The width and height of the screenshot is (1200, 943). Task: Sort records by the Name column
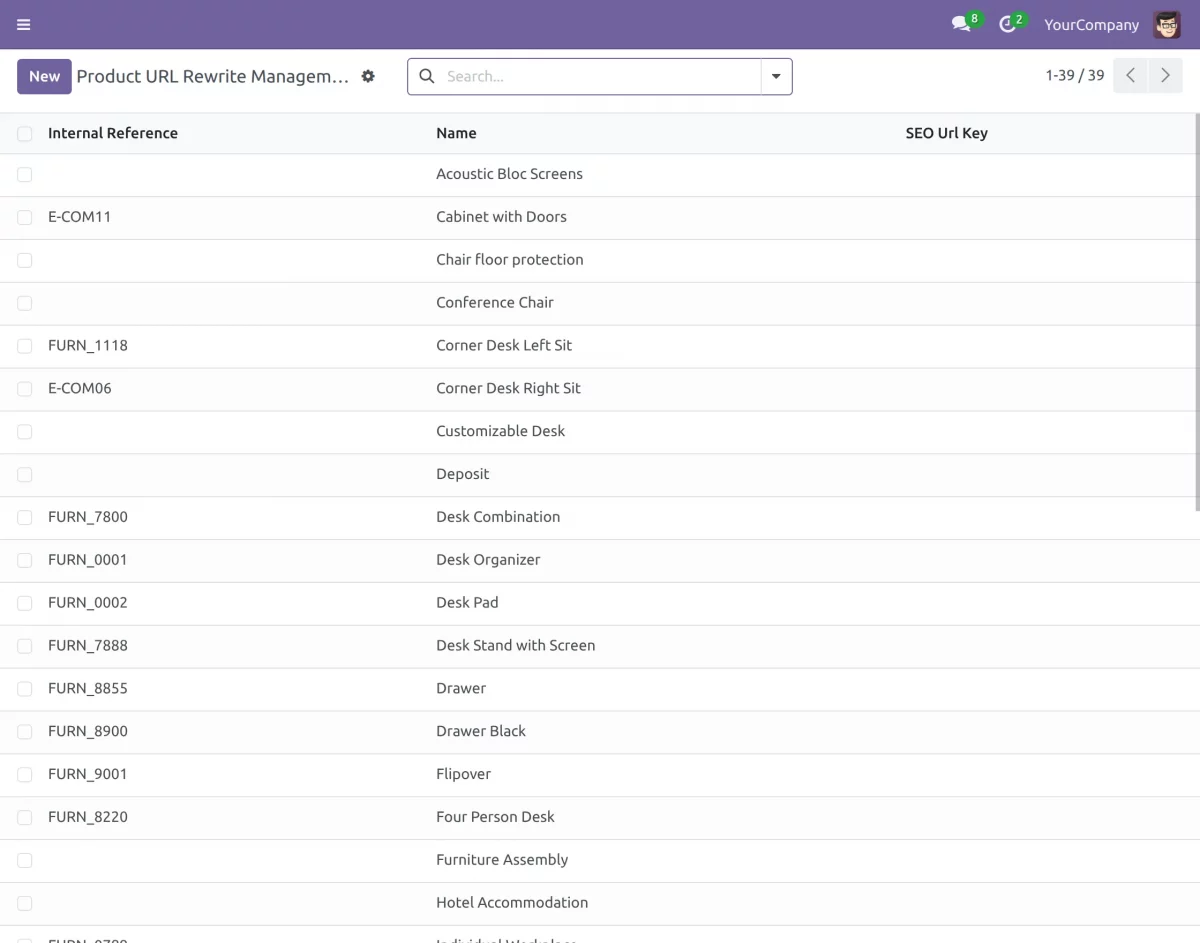tap(456, 132)
